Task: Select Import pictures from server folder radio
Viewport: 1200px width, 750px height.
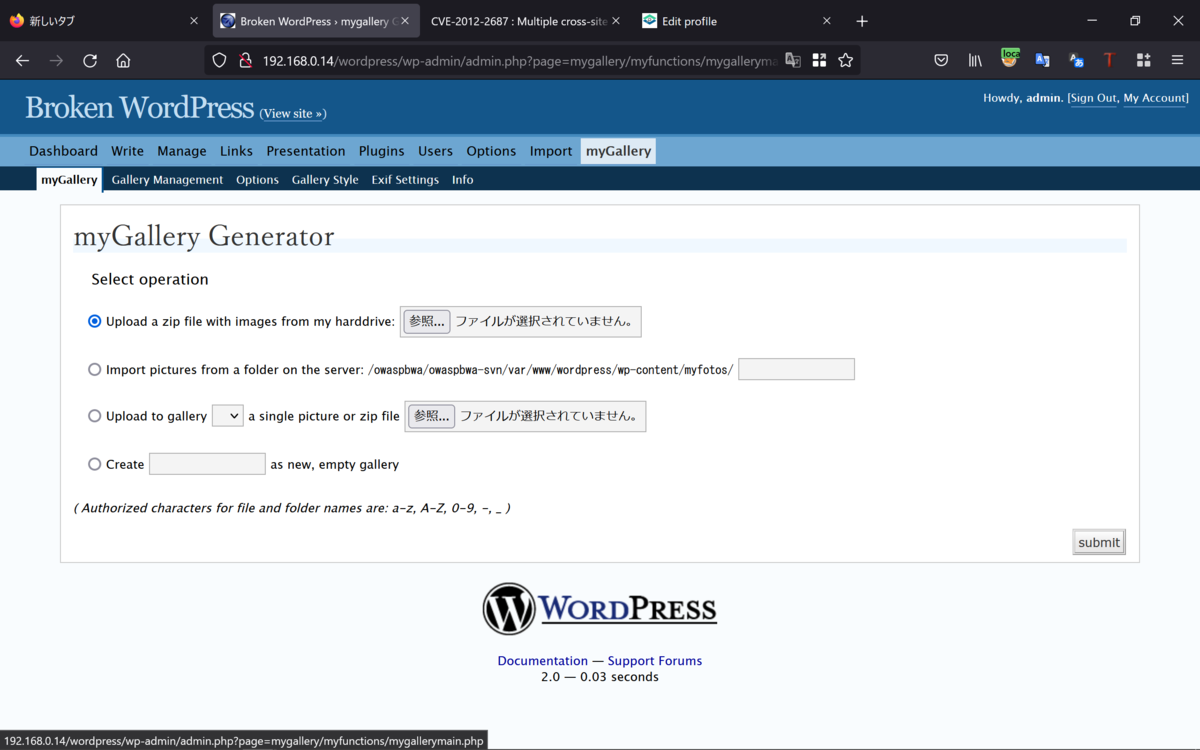Action: (x=95, y=369)
